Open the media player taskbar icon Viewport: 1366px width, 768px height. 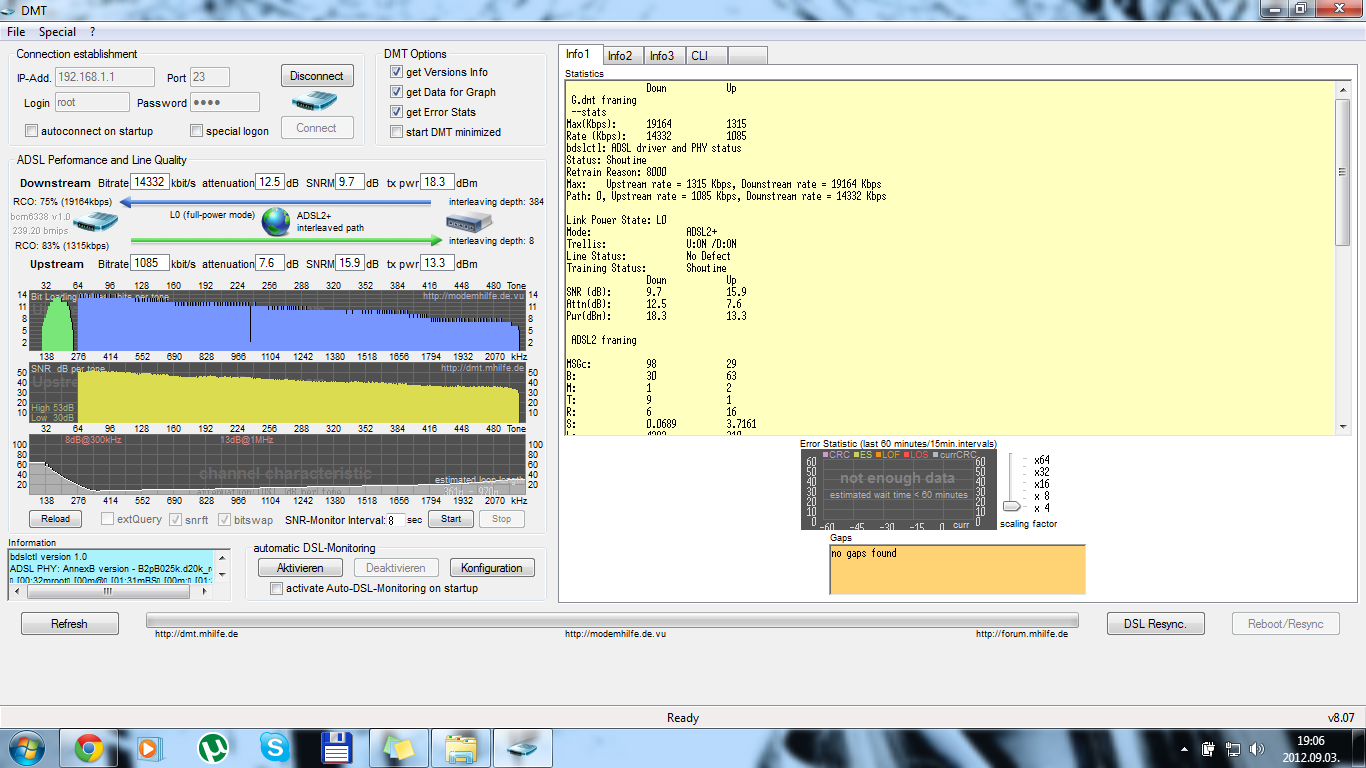pos(148,748)
